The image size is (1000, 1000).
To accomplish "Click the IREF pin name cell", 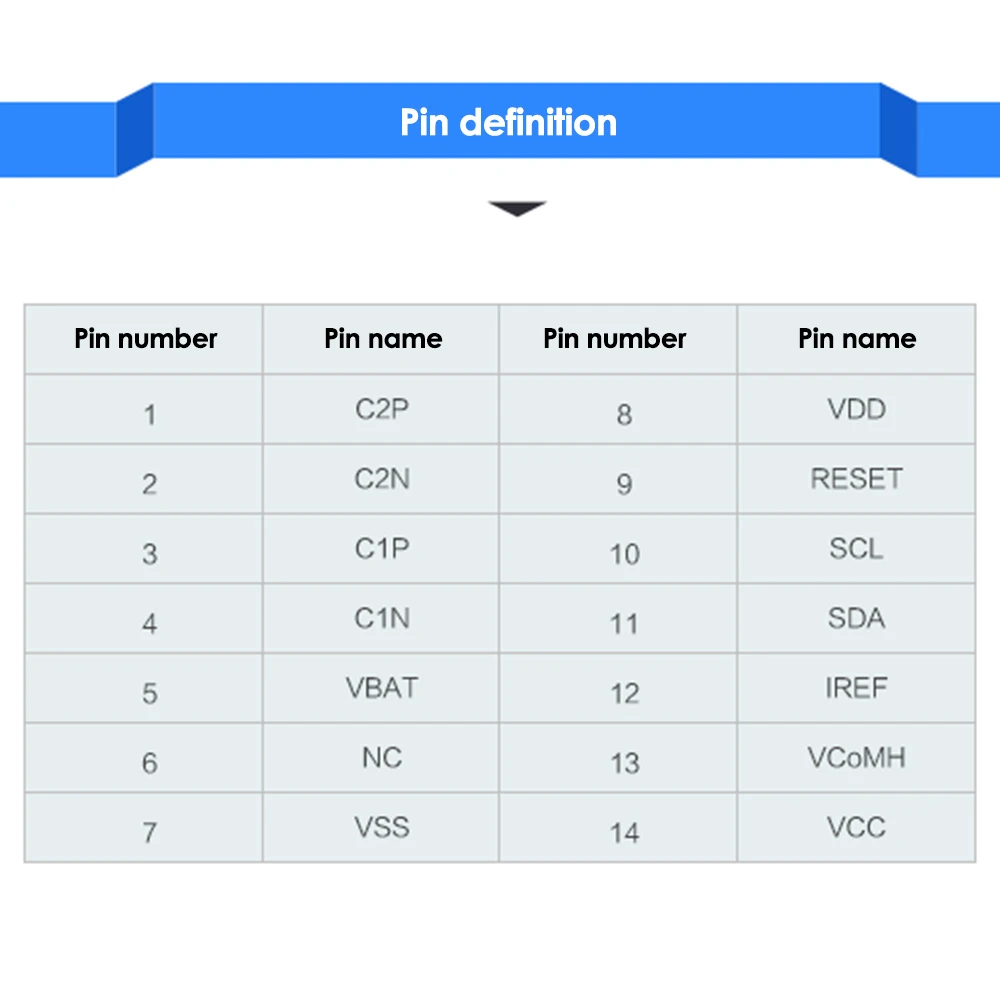I will [856, 688].
